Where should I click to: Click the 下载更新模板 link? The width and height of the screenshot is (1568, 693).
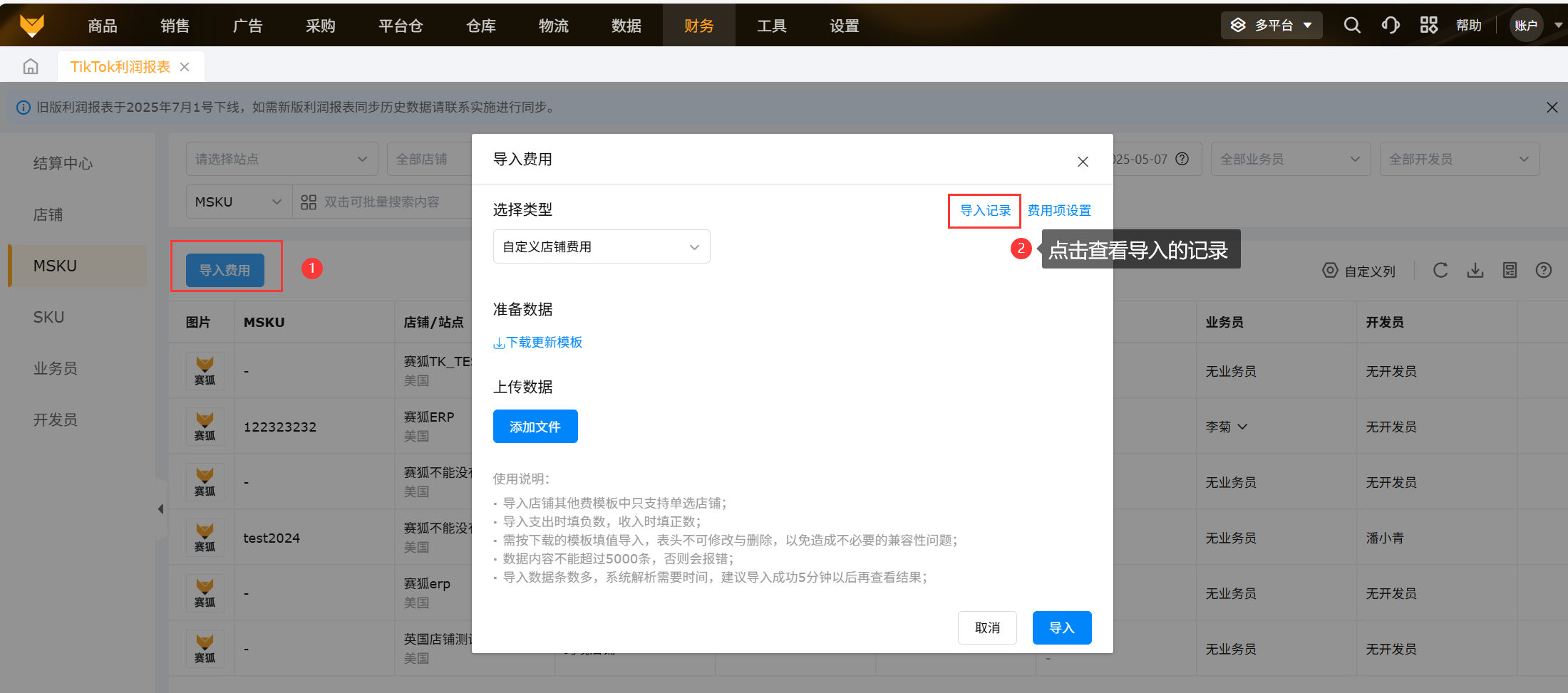[x=538, y=343]
